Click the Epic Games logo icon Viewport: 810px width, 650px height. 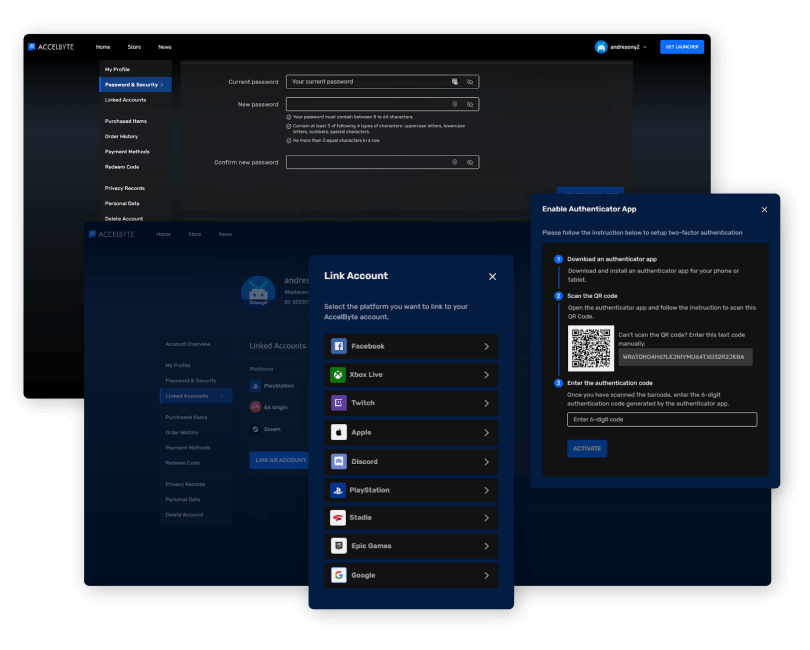[338, 546]
